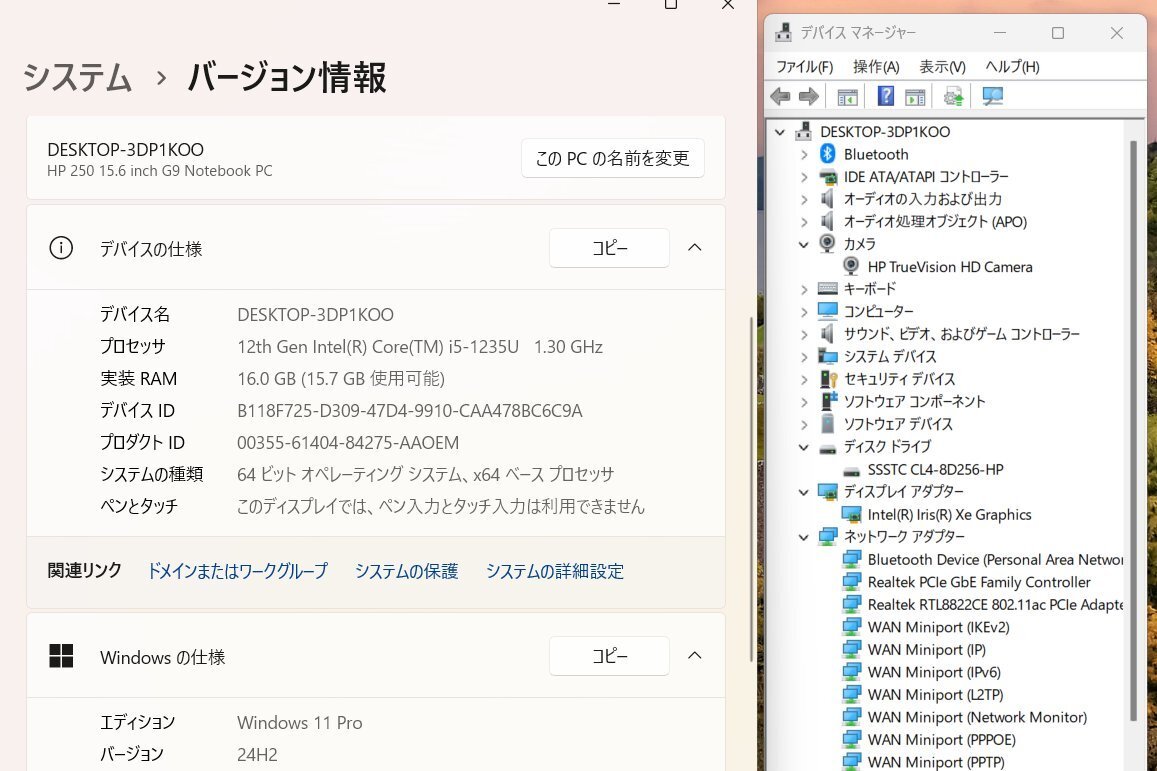The height and width of the screenshot is (771, 1157).
Task: Click action pane toolbar icon beside Help
Action: point(915,97)
